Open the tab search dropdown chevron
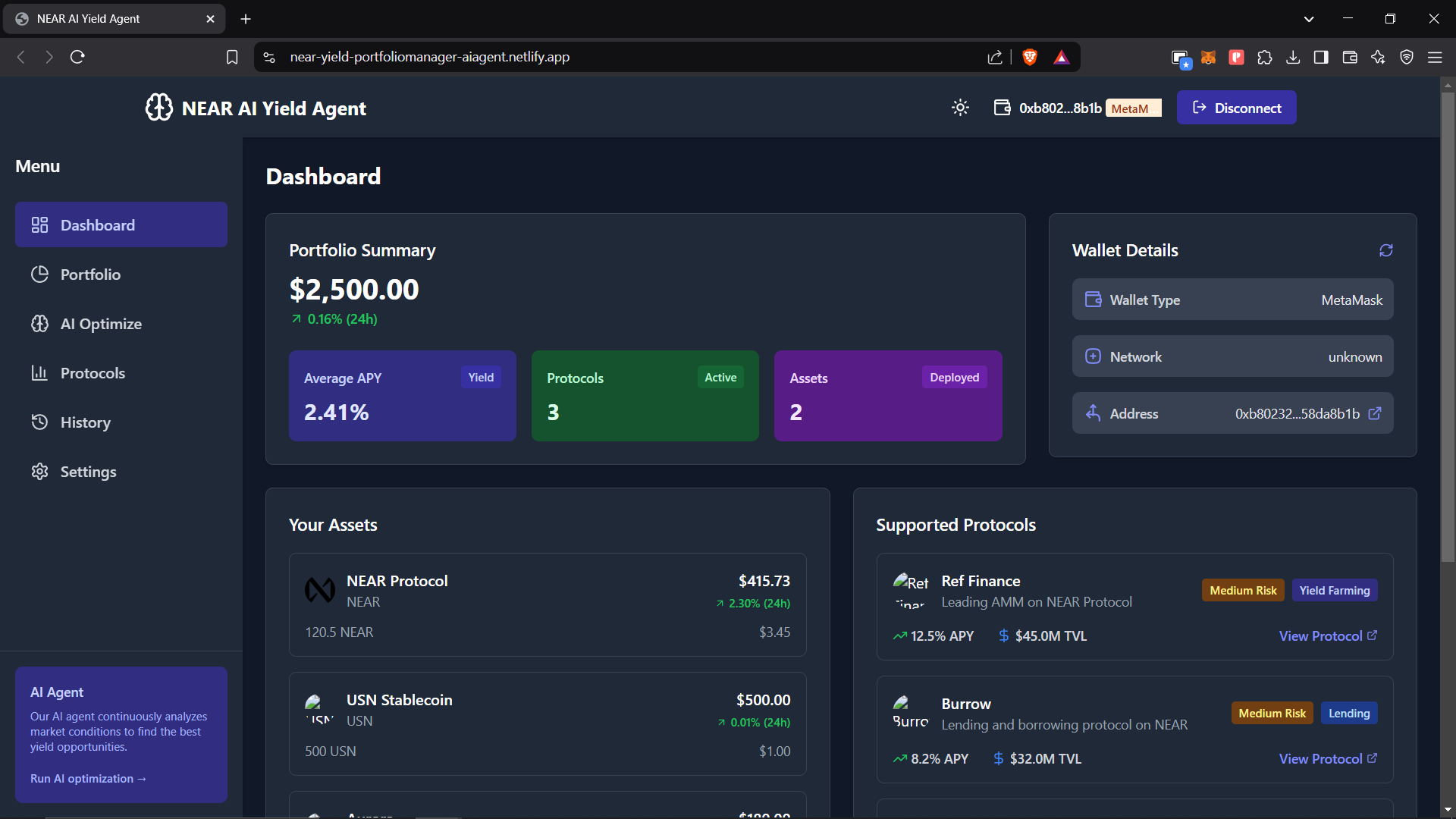 tap(1309, 19)
